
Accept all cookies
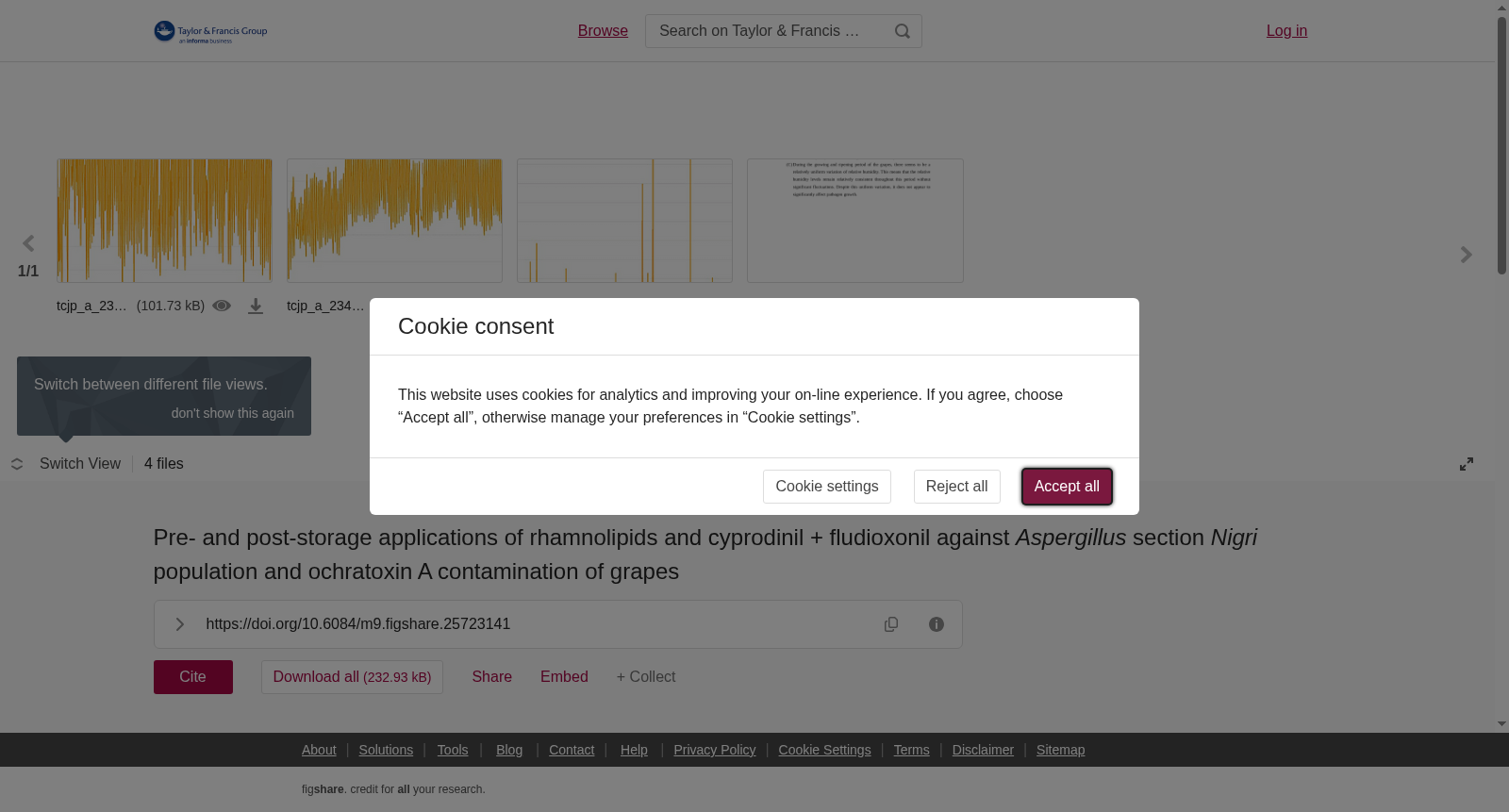1067,487
